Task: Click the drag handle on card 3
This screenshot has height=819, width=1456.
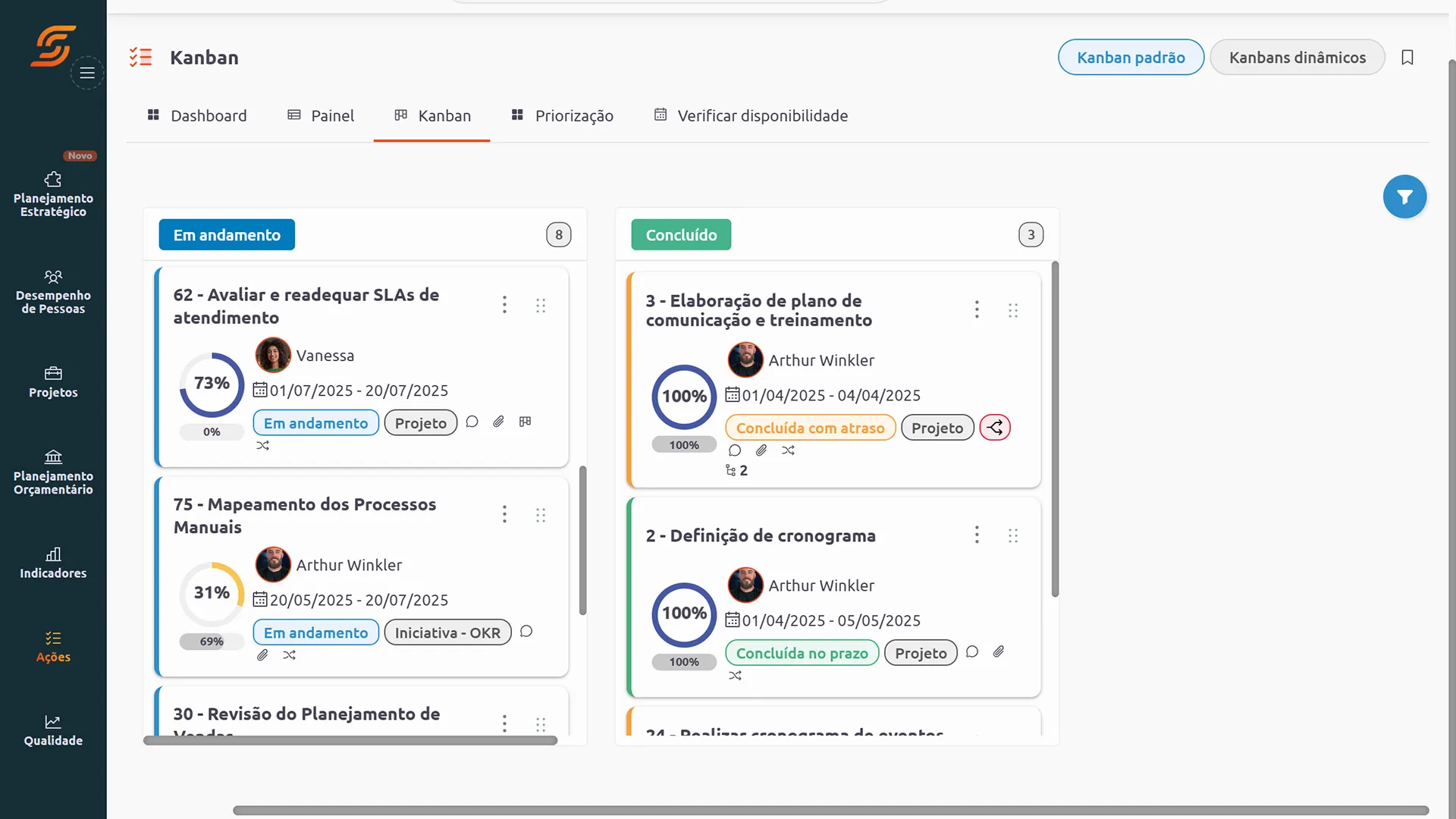Action: pyautogui.click(x=1013, y=310)
